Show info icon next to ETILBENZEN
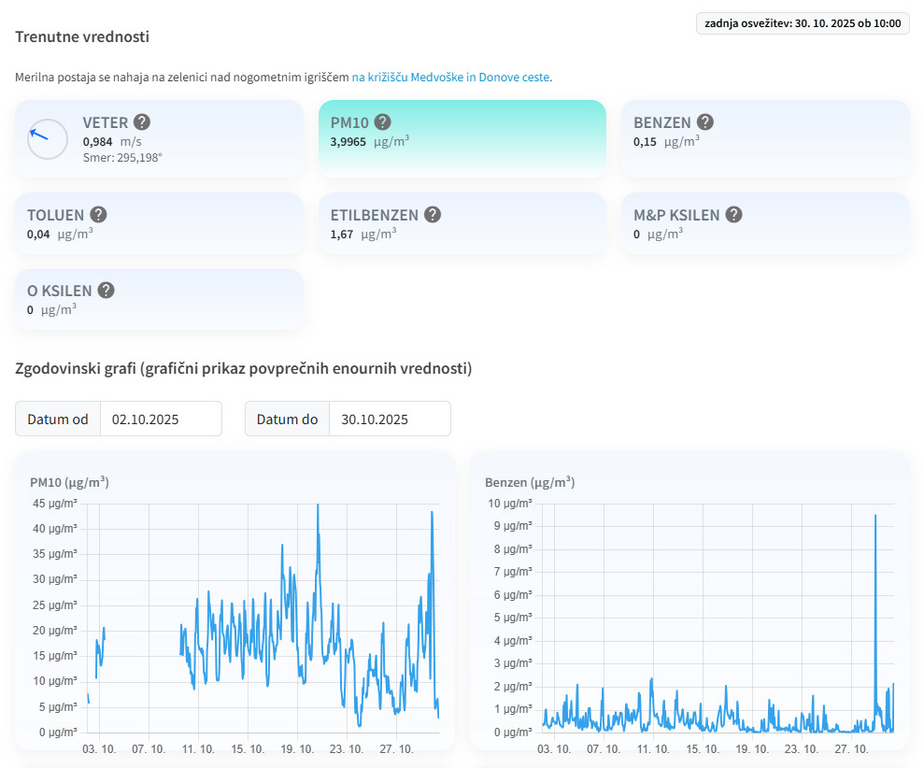924x768 pixels. click(432, 214)
